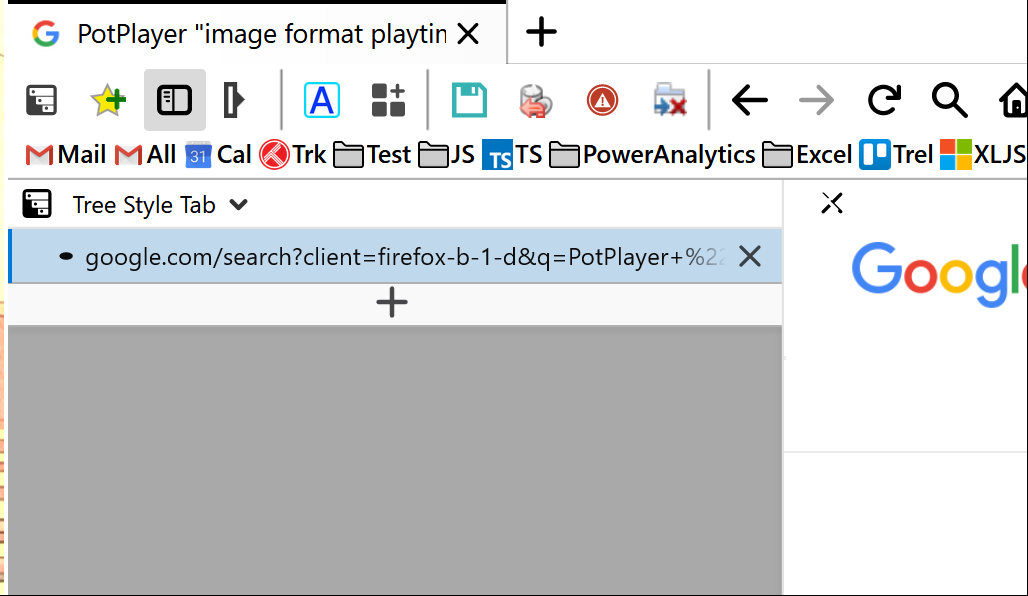Viewport: 1028px width, 596px height.
Task: Open a new browser tab
Action: (x=542, y=31)
